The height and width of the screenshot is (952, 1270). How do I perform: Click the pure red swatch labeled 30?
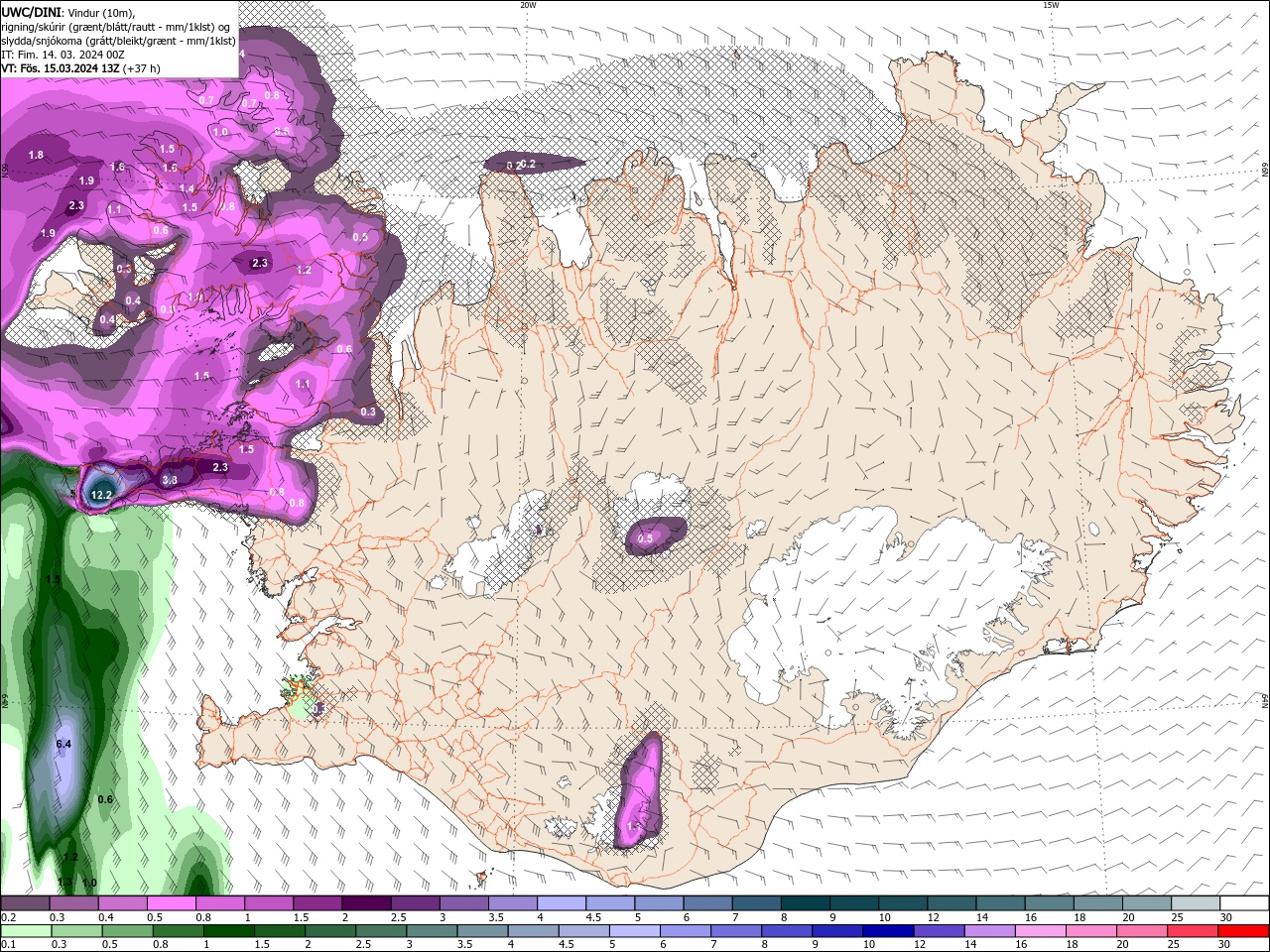[1244, 930]
